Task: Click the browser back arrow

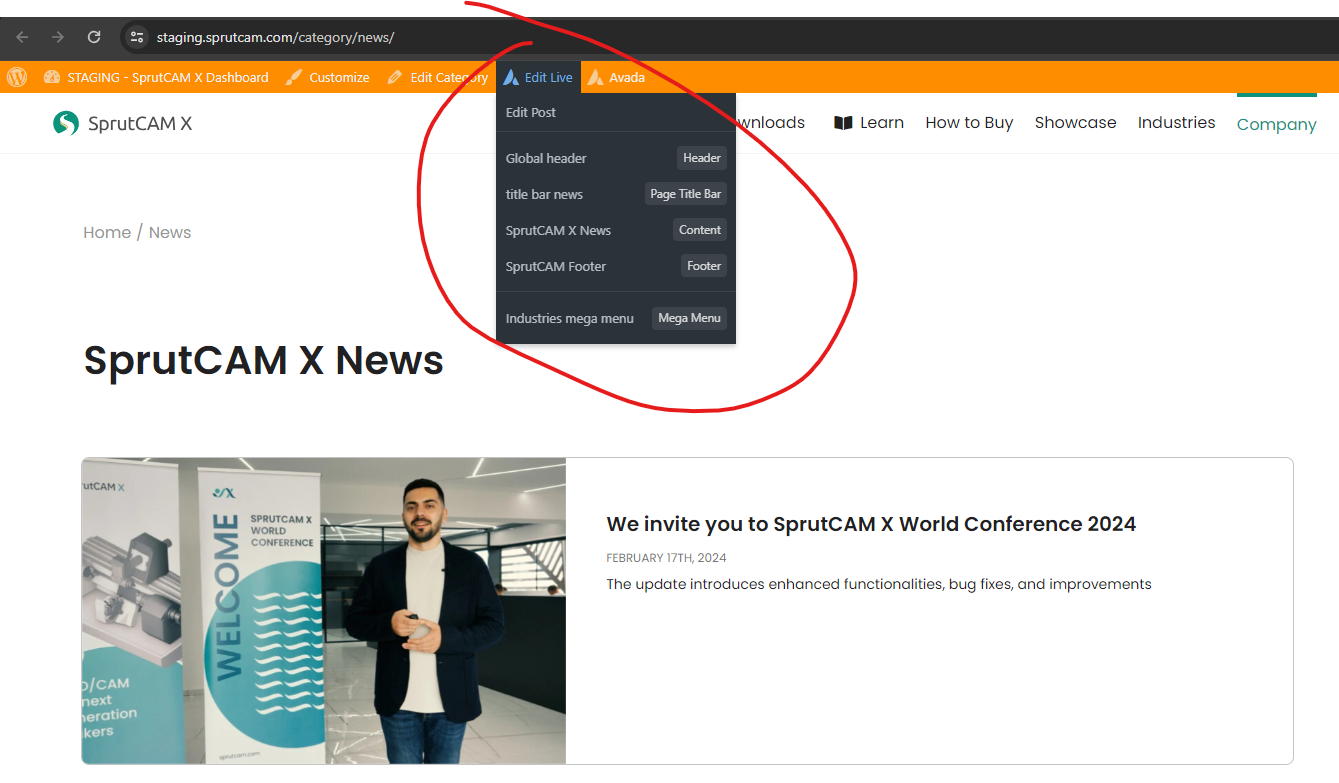Action: (22, 37)
